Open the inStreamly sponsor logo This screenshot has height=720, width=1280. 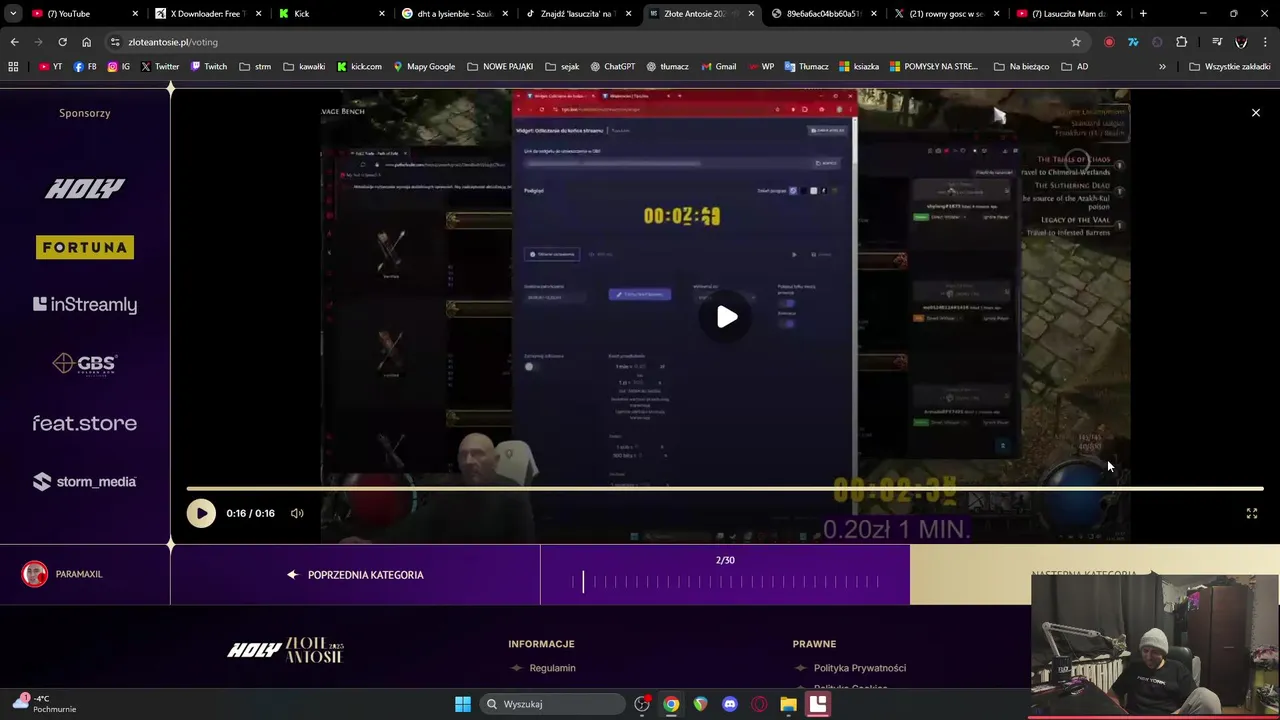85,305
